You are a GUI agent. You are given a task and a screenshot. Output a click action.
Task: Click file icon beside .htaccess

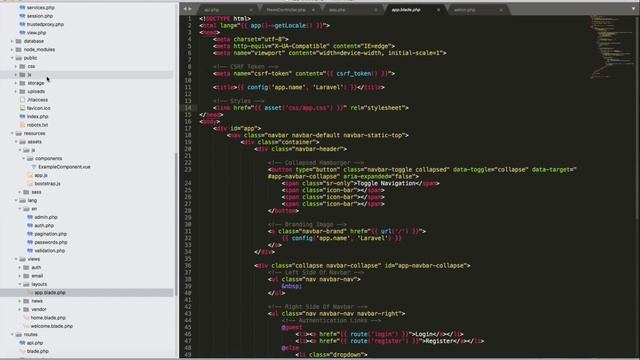22,100
